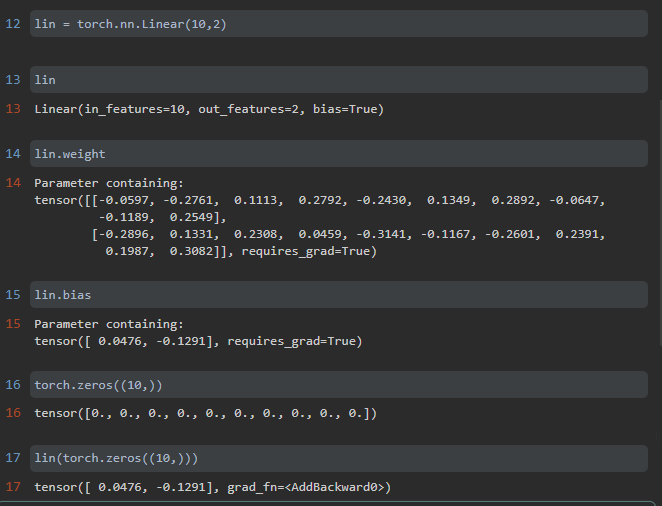
Task: Focus the lin(torch.zeros((10,))) cell
Action: [x=339, y=458]
